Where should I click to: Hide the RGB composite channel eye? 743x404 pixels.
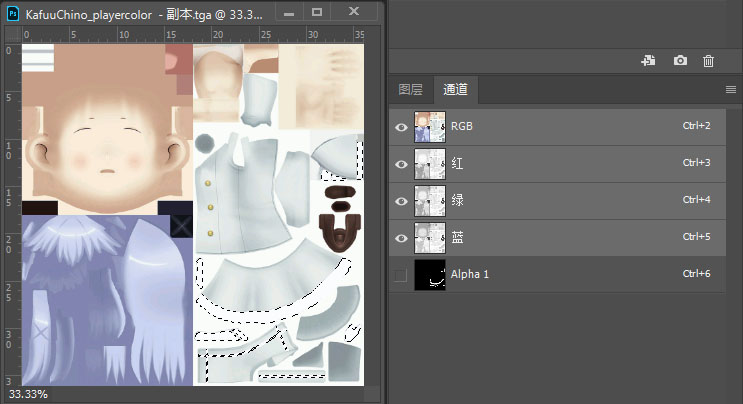click(x=401, y=127)
